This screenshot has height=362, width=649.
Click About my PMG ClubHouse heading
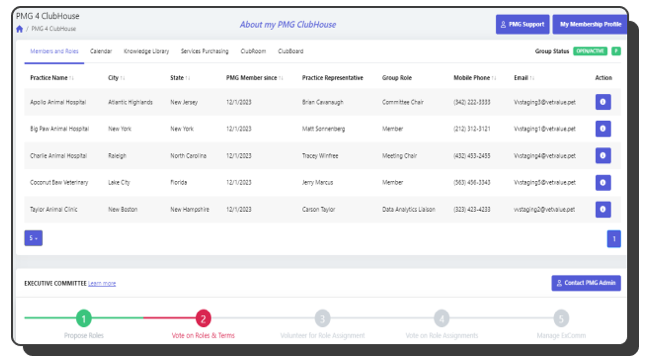(288, 25)
